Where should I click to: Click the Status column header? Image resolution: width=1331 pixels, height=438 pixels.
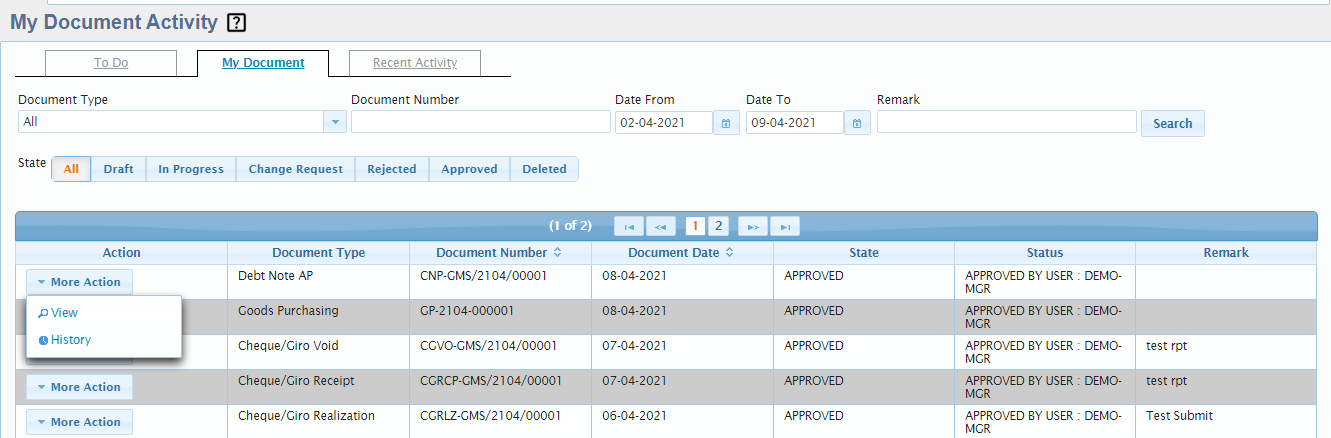tap(1045, 253)
